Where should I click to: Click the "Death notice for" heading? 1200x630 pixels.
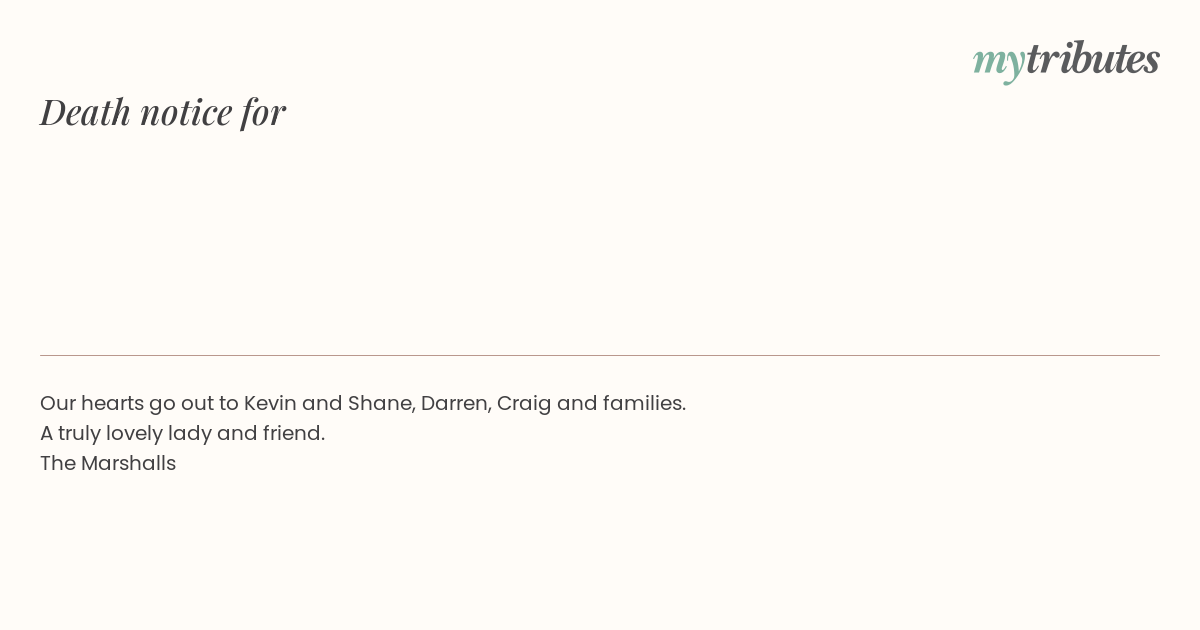[163, 112]
